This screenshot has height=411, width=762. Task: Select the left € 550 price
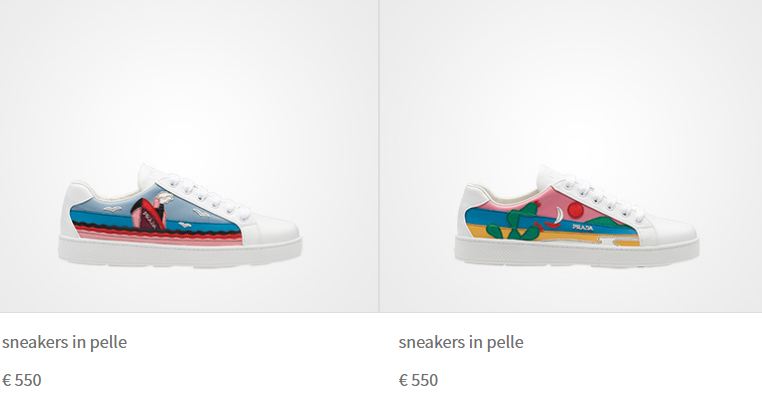point(22,380)
